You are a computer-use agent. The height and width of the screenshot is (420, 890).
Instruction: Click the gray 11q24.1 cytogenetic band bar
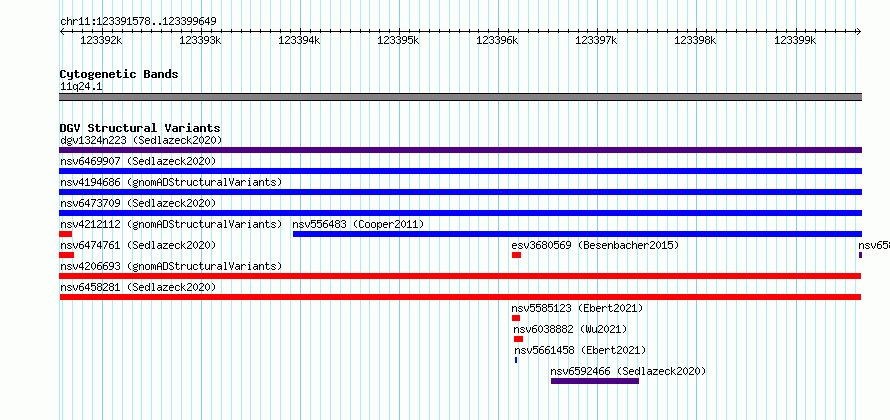tap(460, 97)
